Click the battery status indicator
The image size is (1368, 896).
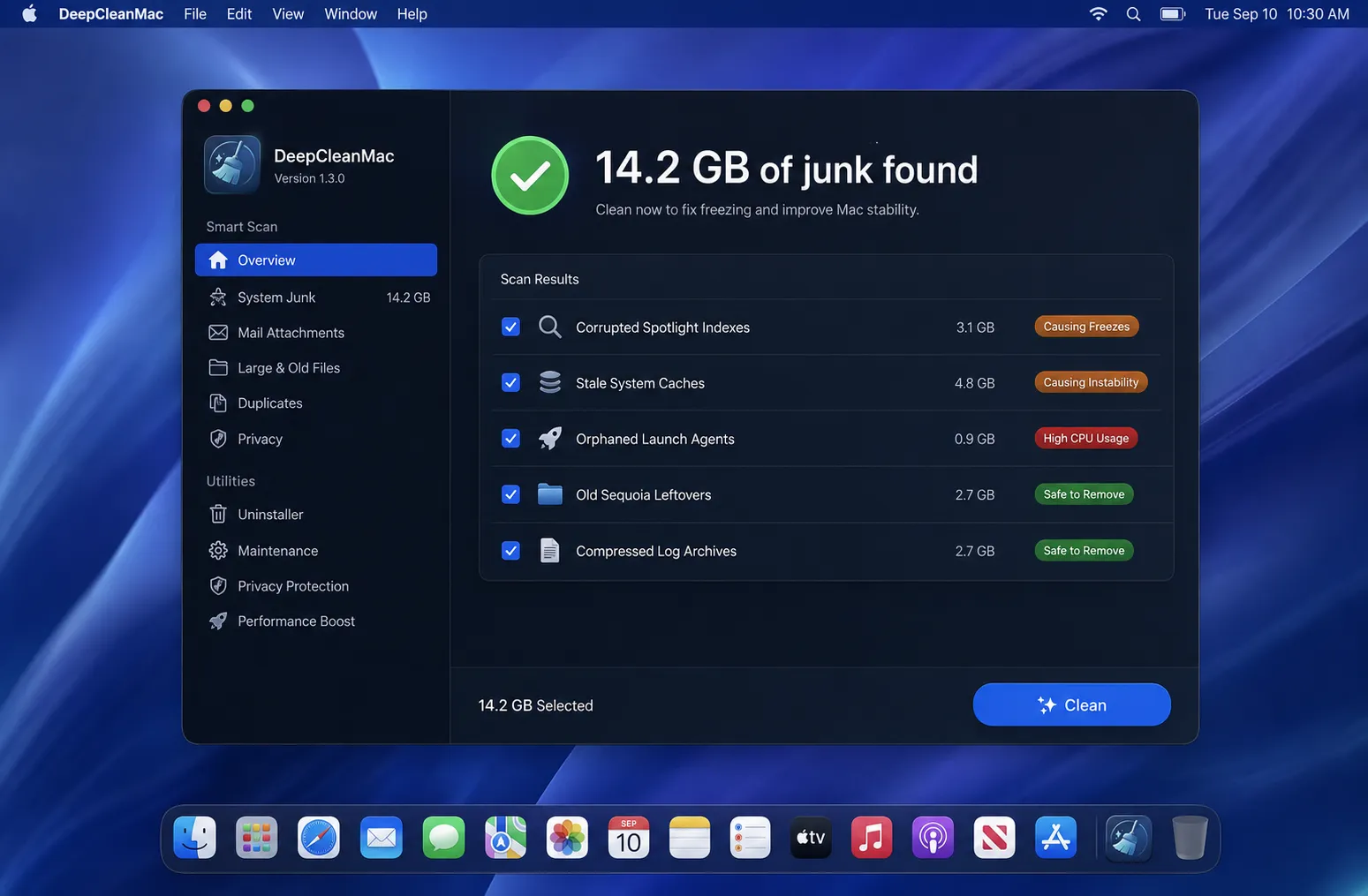[1173, 14]
